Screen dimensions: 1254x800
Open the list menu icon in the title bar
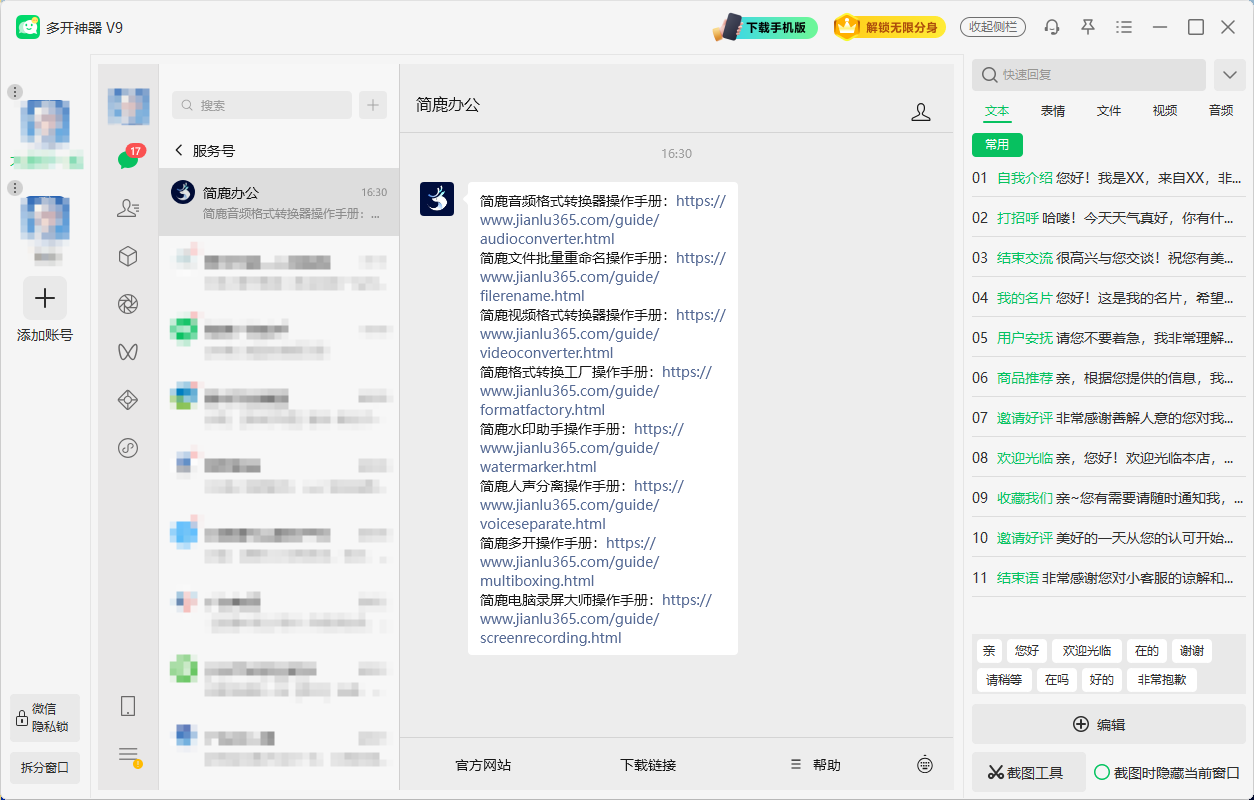(x=1123, y=27)
